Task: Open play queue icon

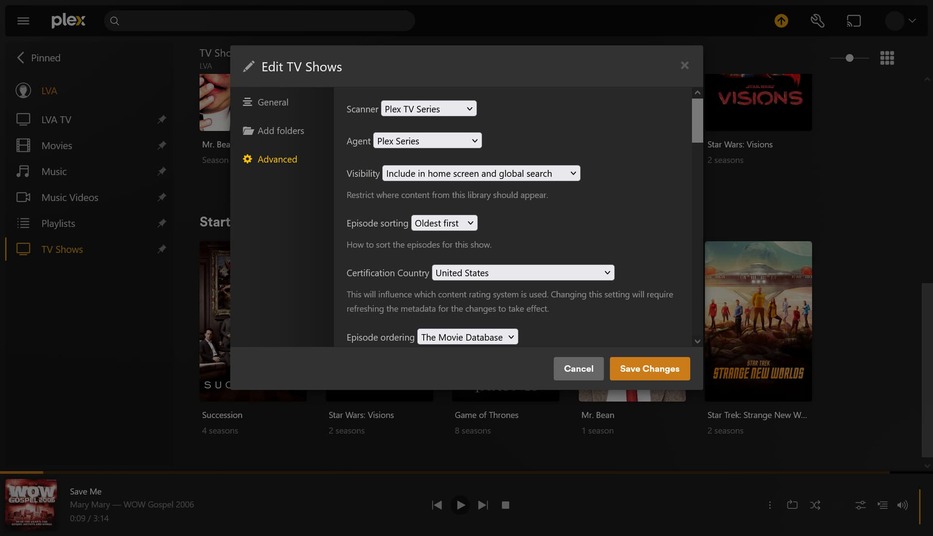Action: (x=882, y=505)
